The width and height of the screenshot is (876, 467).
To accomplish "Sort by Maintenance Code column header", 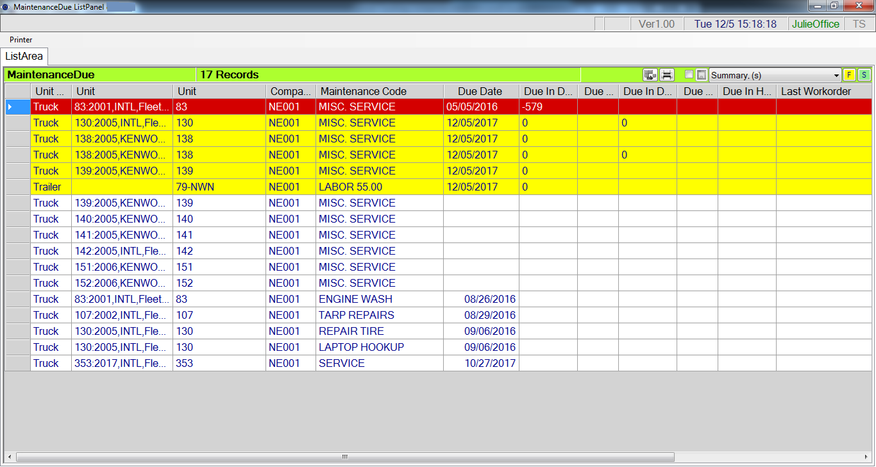I will tap(379, 91).
